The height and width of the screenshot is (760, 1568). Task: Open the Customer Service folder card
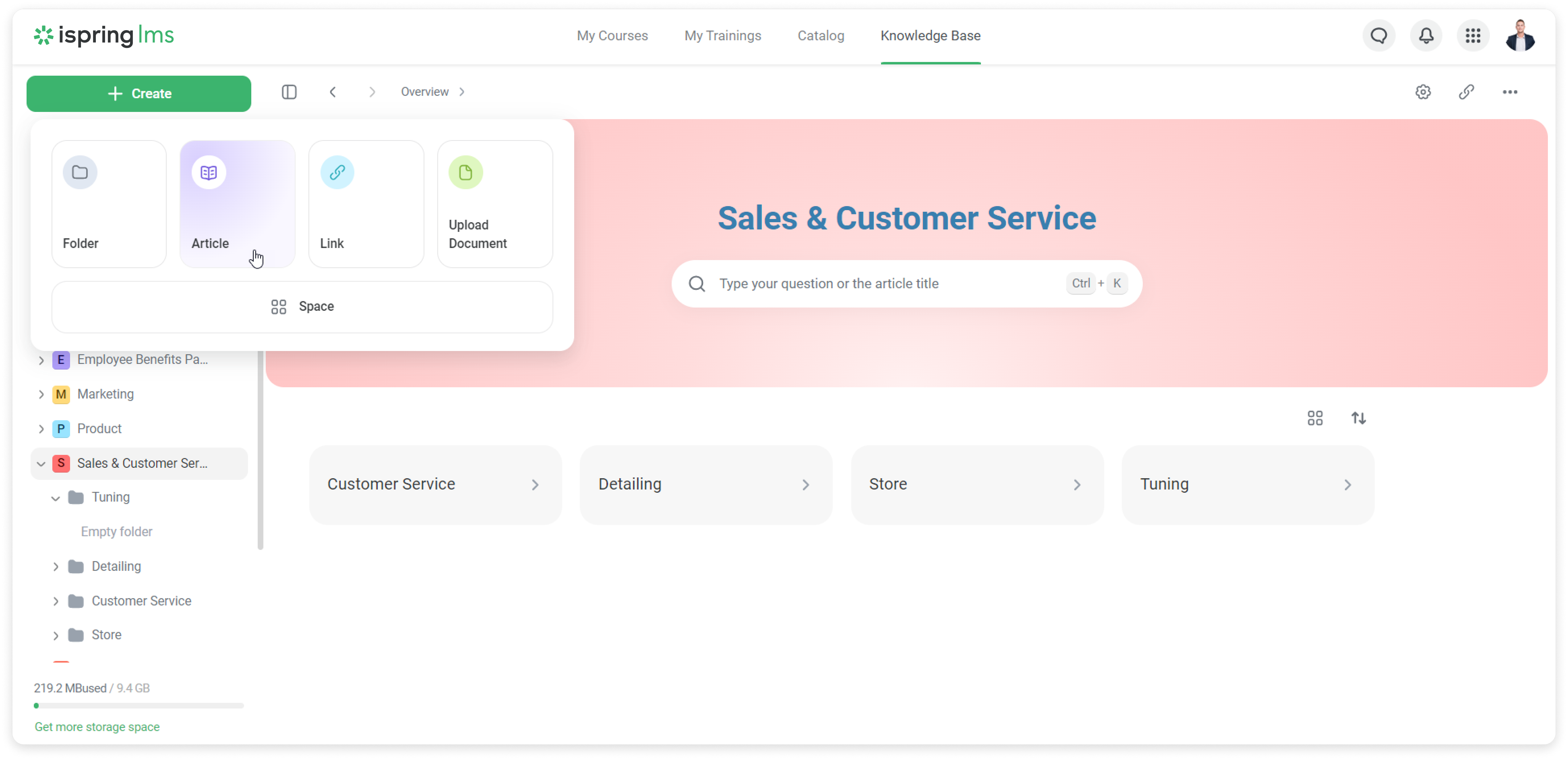[x=434, y=484]
